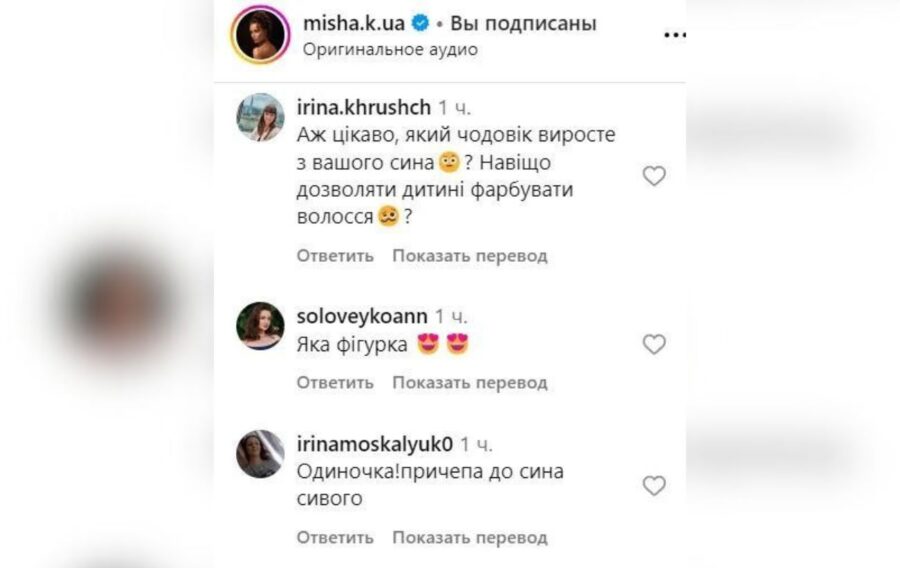Open irina.khrushch's avatar

[x=260, y=117]
